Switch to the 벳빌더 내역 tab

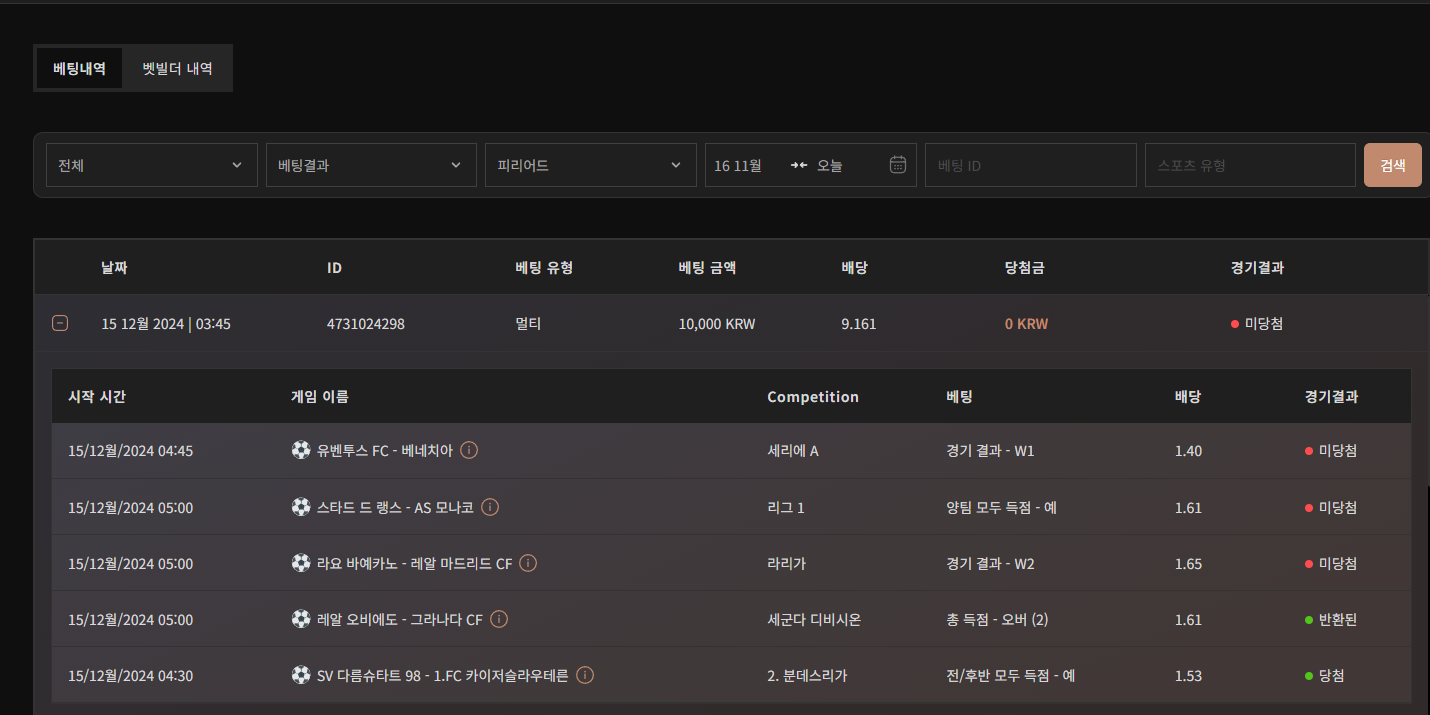click(x=177, y=69)
